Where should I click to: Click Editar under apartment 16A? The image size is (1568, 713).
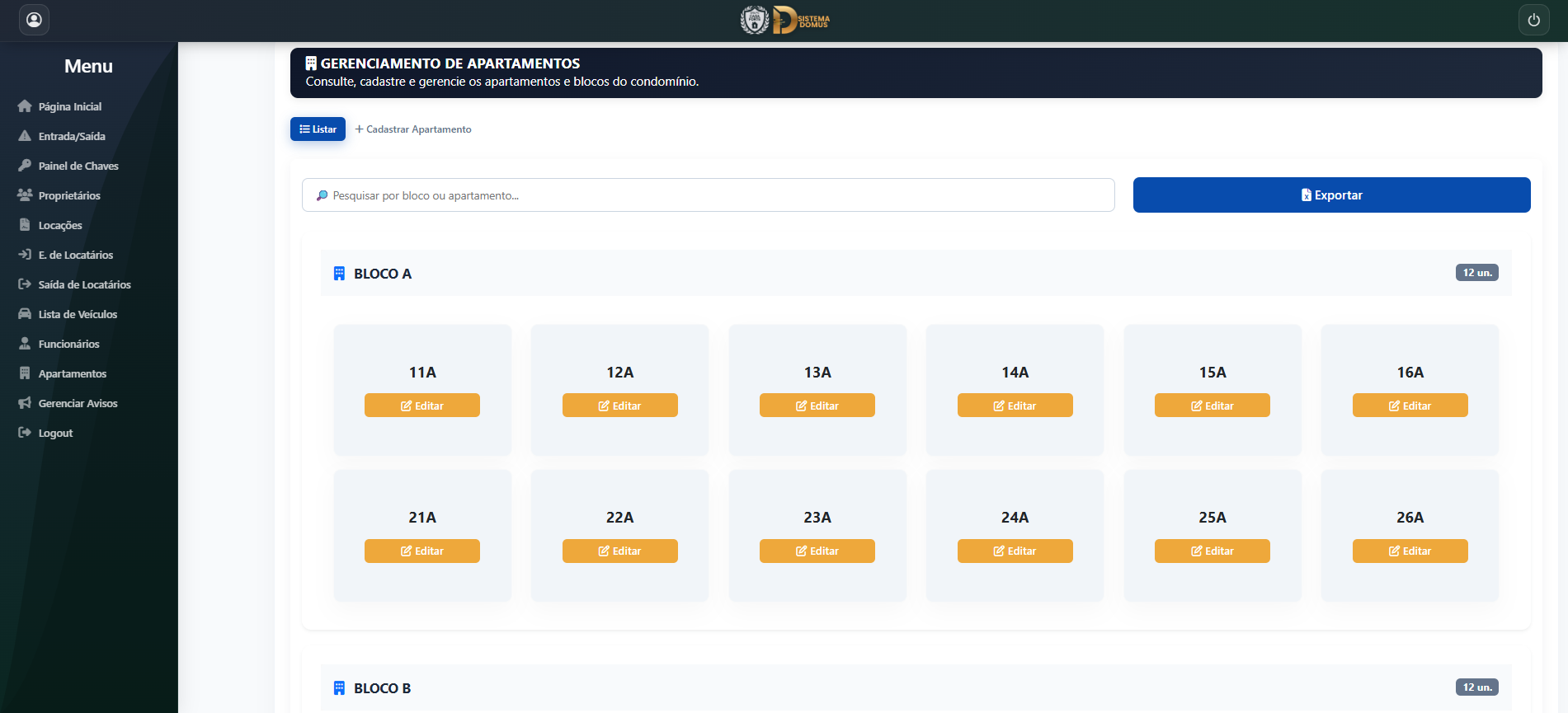click(1410, 406)
